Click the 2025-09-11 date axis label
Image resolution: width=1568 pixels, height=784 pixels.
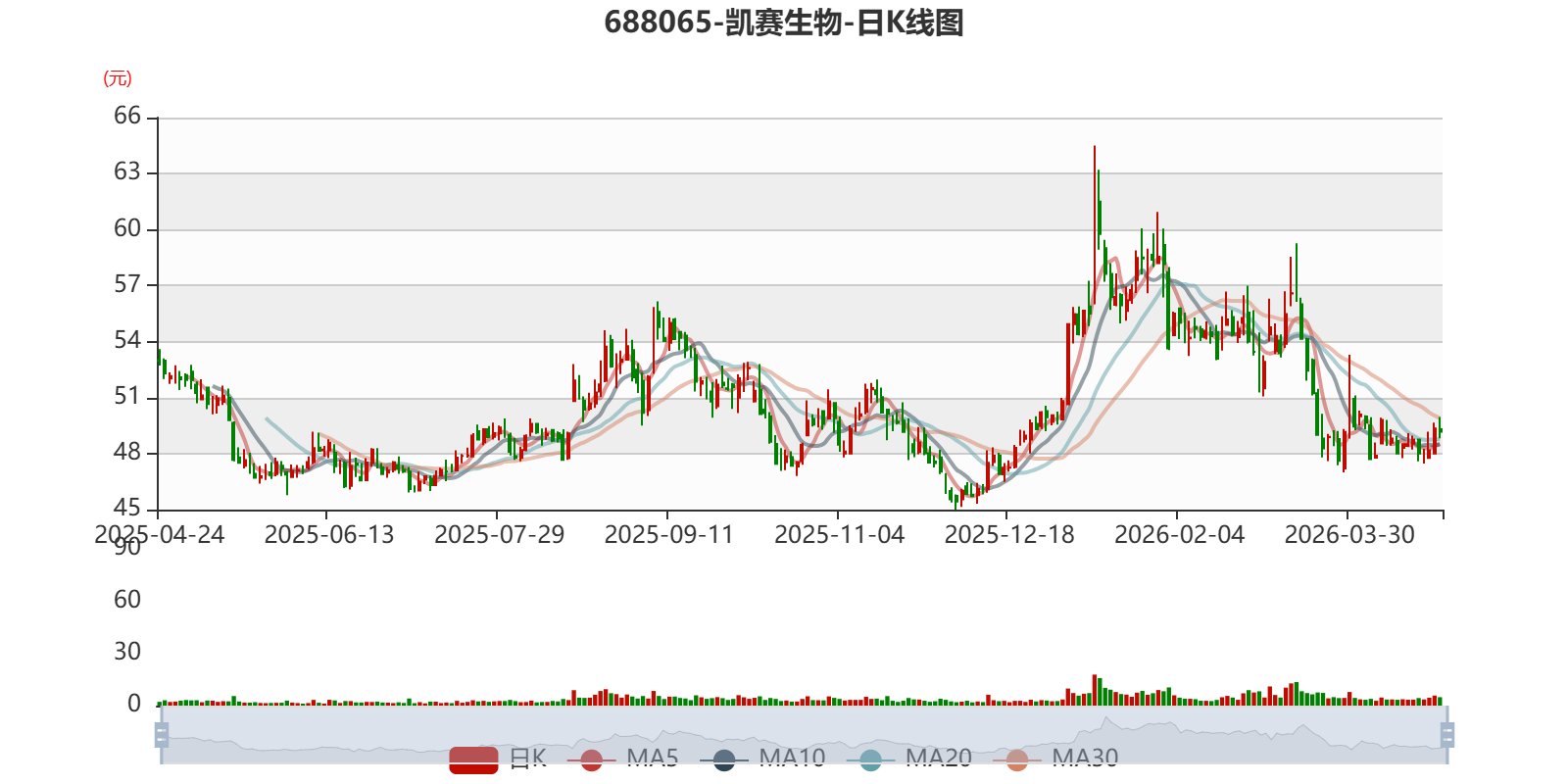[x=669, y=535]
